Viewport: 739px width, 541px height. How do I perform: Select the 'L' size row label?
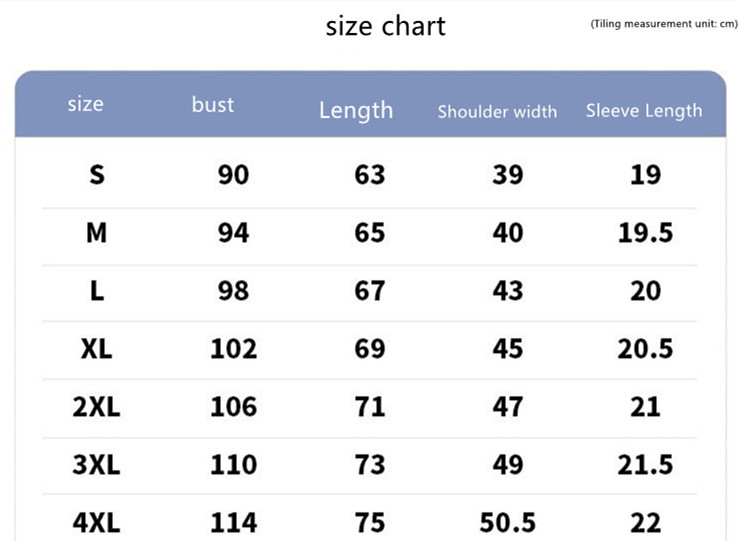click(x=96, y=291)
